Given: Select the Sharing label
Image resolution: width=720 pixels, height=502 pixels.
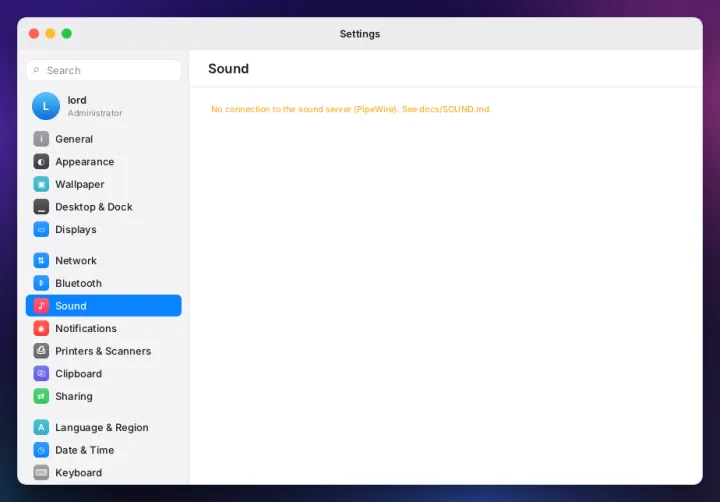Looking at the screenshot, I should [73, 396].
